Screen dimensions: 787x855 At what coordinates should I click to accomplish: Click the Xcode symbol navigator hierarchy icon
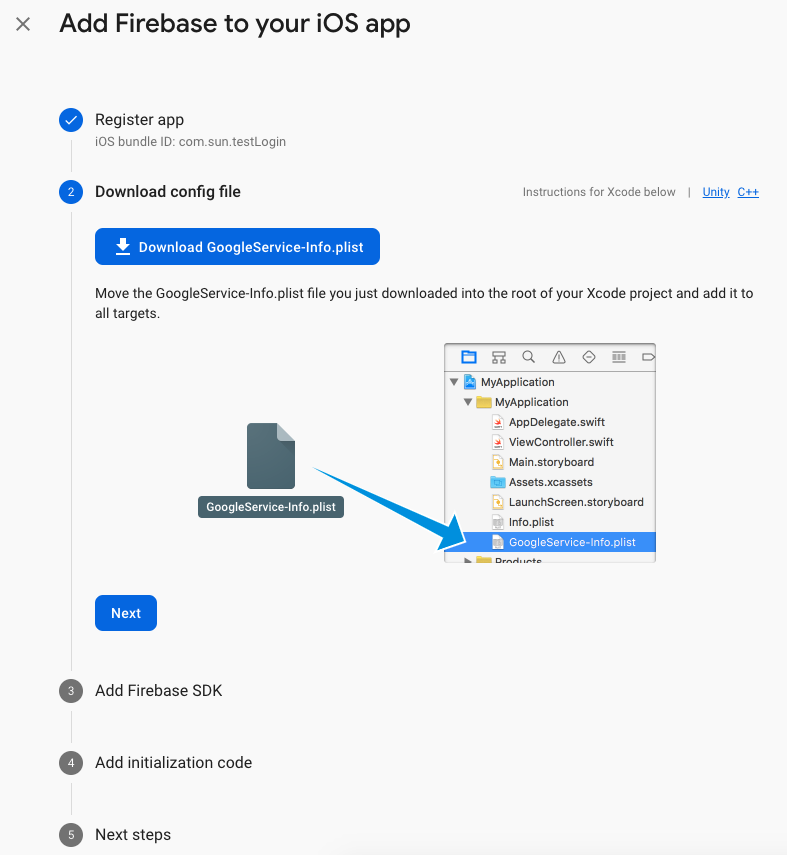click(499, 357)
